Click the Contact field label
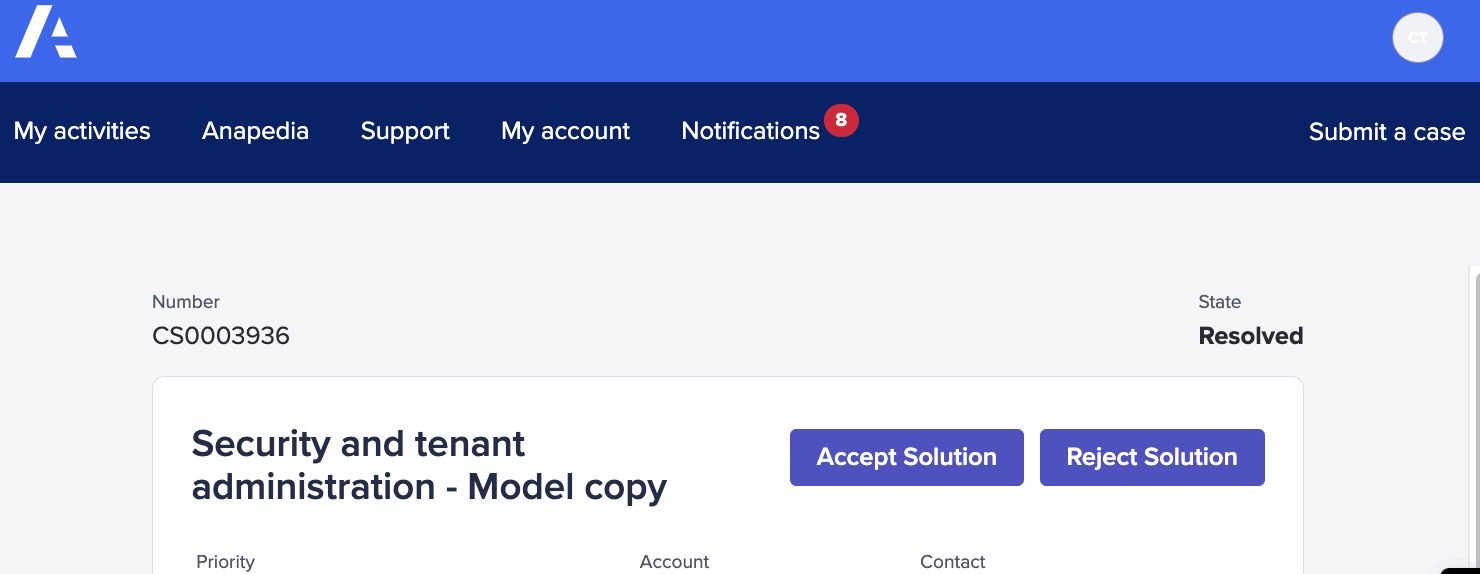 click(952, 562)
